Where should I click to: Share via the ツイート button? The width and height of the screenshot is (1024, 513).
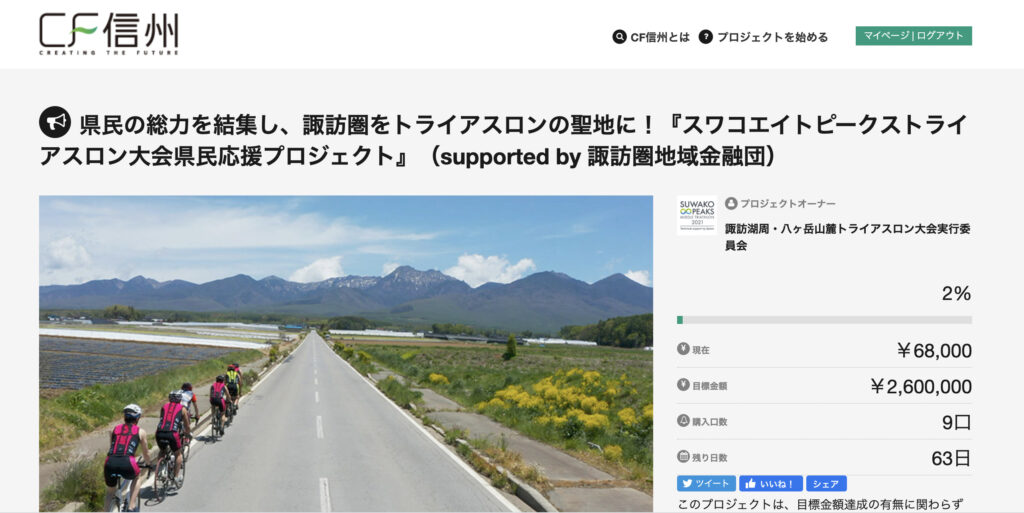tap(706, 484)
